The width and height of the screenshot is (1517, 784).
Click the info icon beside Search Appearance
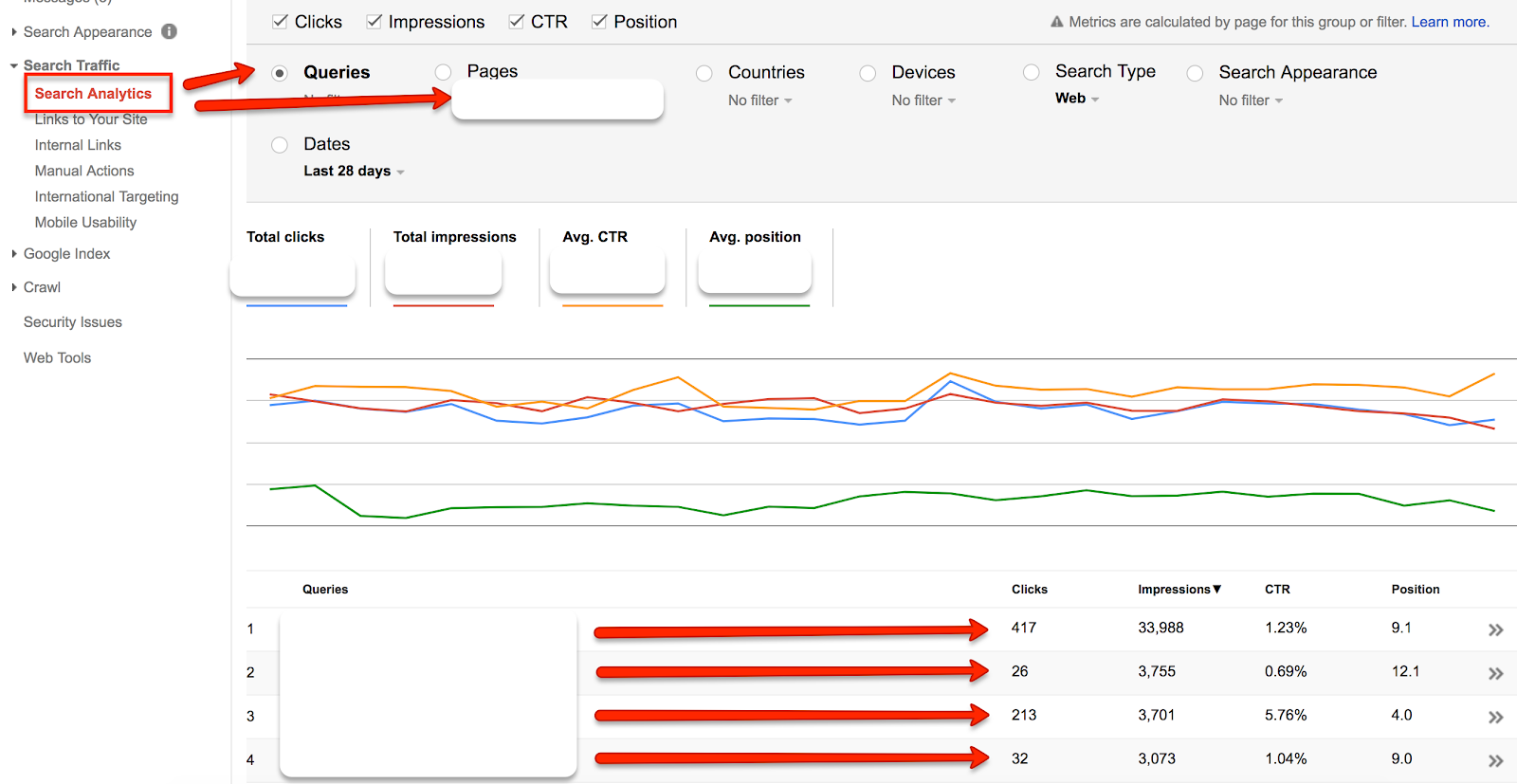coord(169,31)
